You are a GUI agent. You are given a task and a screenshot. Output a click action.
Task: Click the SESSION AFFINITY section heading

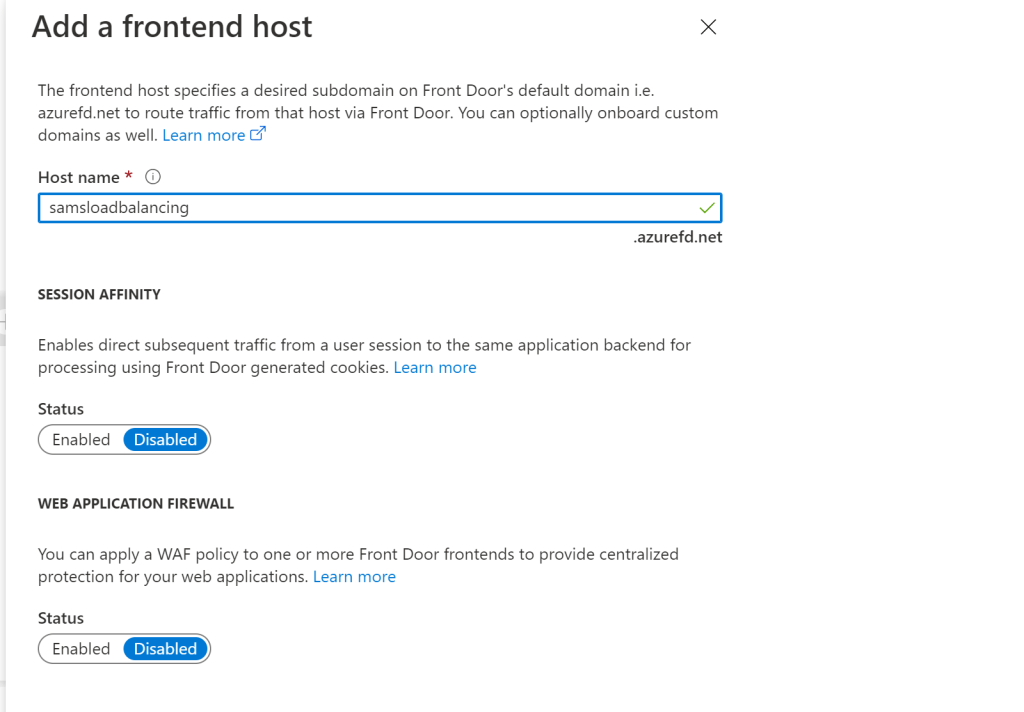click(99, 295)
